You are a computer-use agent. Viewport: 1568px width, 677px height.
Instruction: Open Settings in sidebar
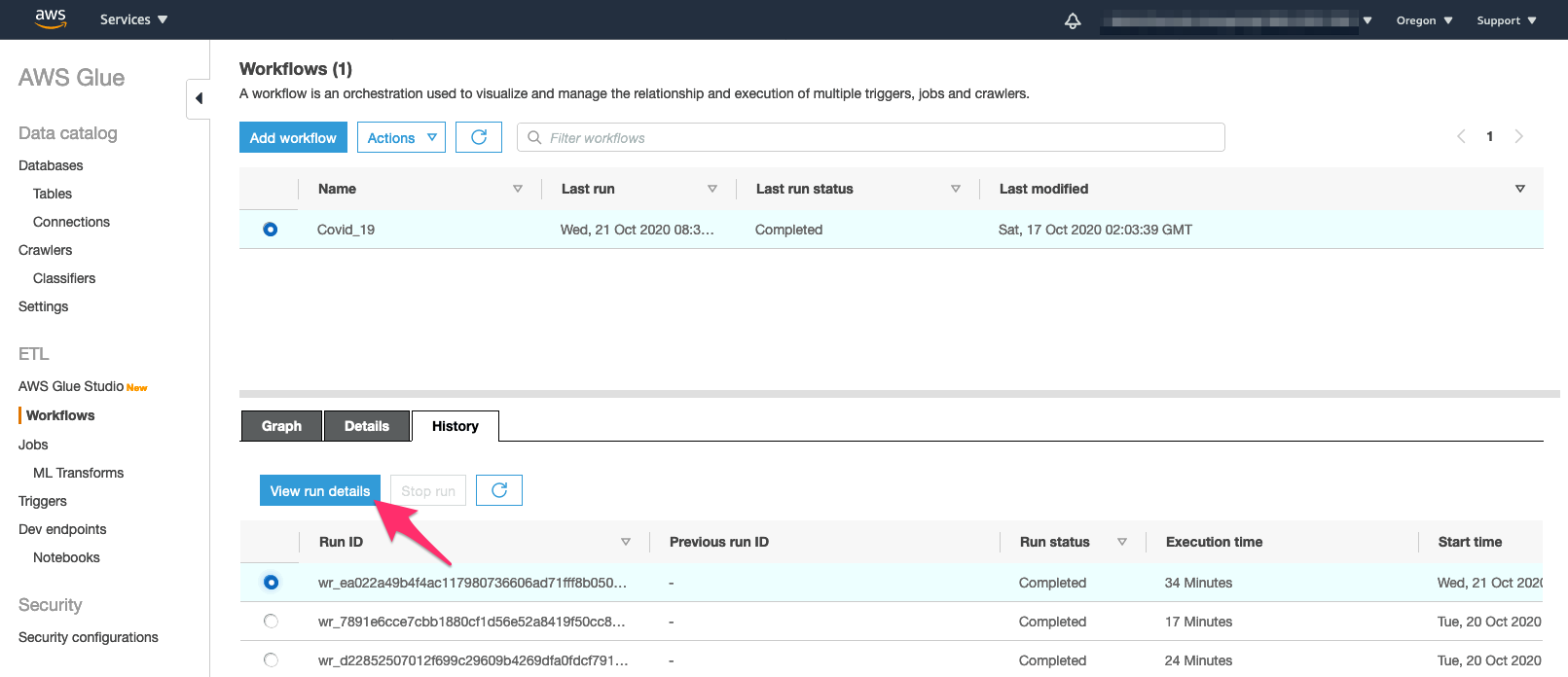43,306
